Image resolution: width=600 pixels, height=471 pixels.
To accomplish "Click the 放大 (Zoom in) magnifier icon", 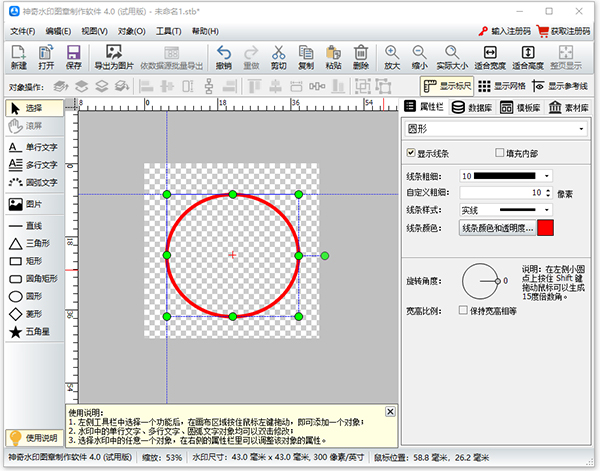I will click(x=391, y=57).
